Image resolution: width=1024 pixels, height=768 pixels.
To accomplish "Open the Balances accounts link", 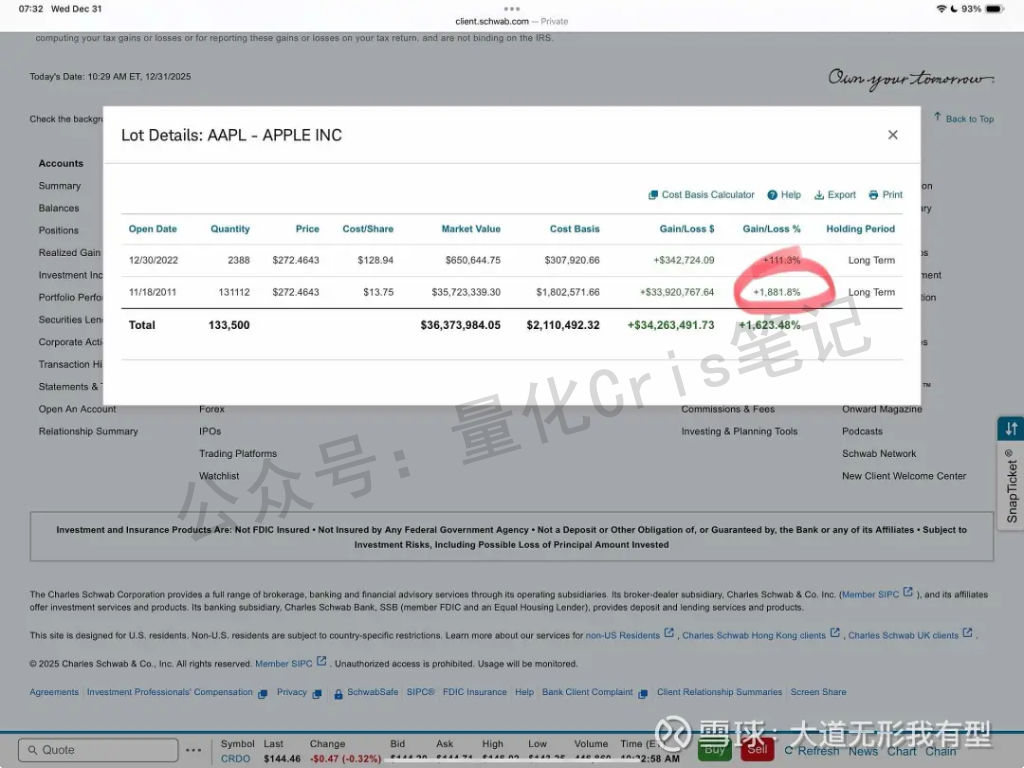I will pyautogui.click(x=59, y=208).
